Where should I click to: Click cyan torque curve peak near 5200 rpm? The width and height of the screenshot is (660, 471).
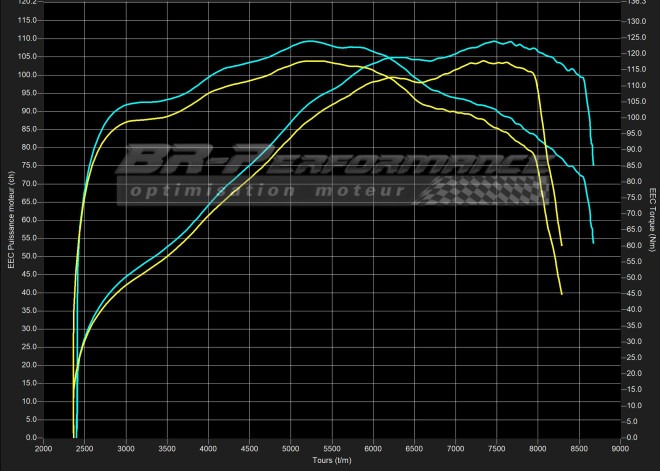[x=310, y=41]
